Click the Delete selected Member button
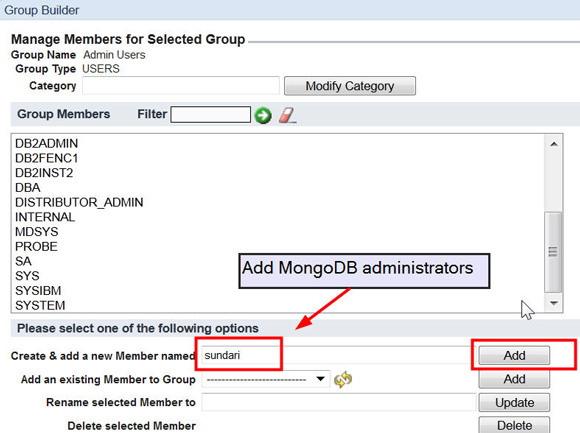 pyautogui.click(x=514, y=425)
